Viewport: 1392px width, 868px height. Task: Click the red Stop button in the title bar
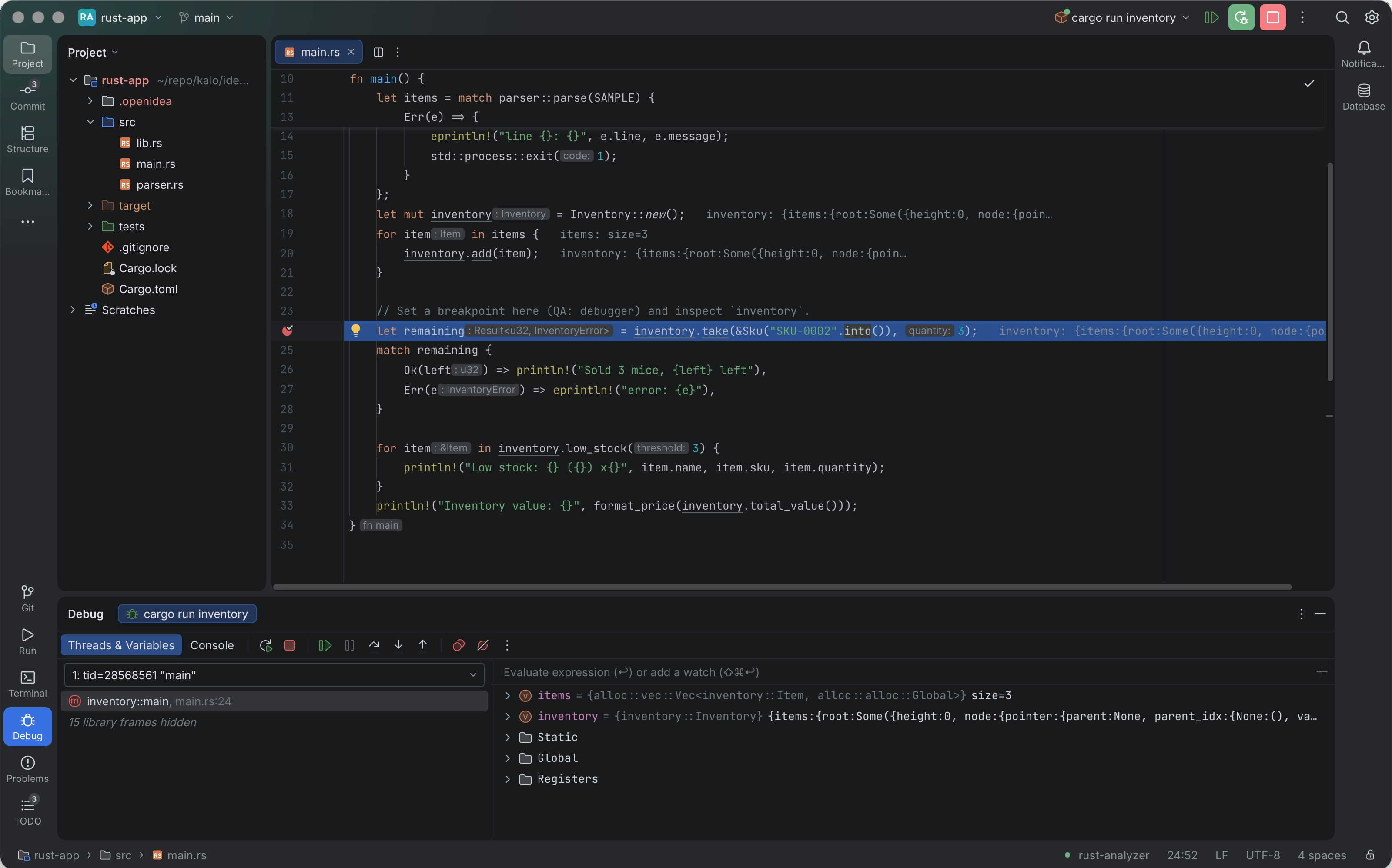coord(1272,17)
